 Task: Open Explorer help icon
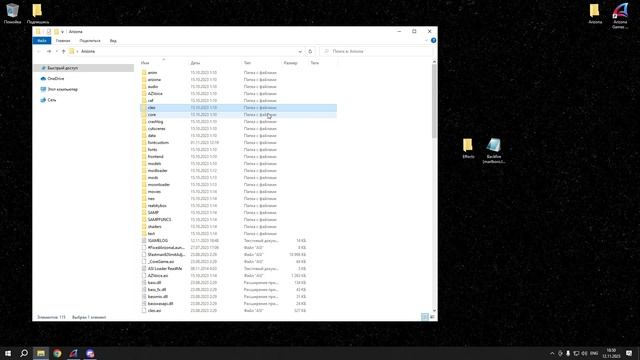433,40
